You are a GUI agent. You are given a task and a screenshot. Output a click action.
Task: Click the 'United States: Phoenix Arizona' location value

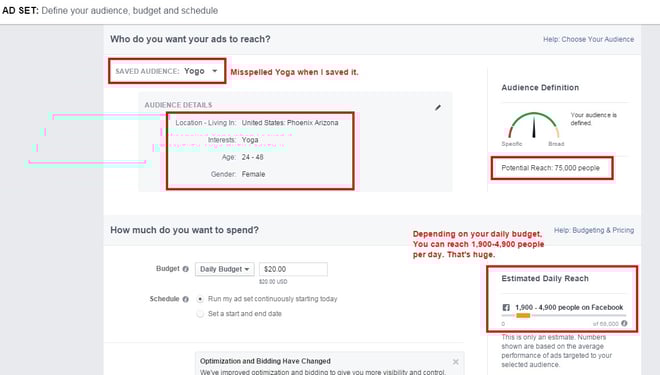pyautogui.click(x=290, y=123)
